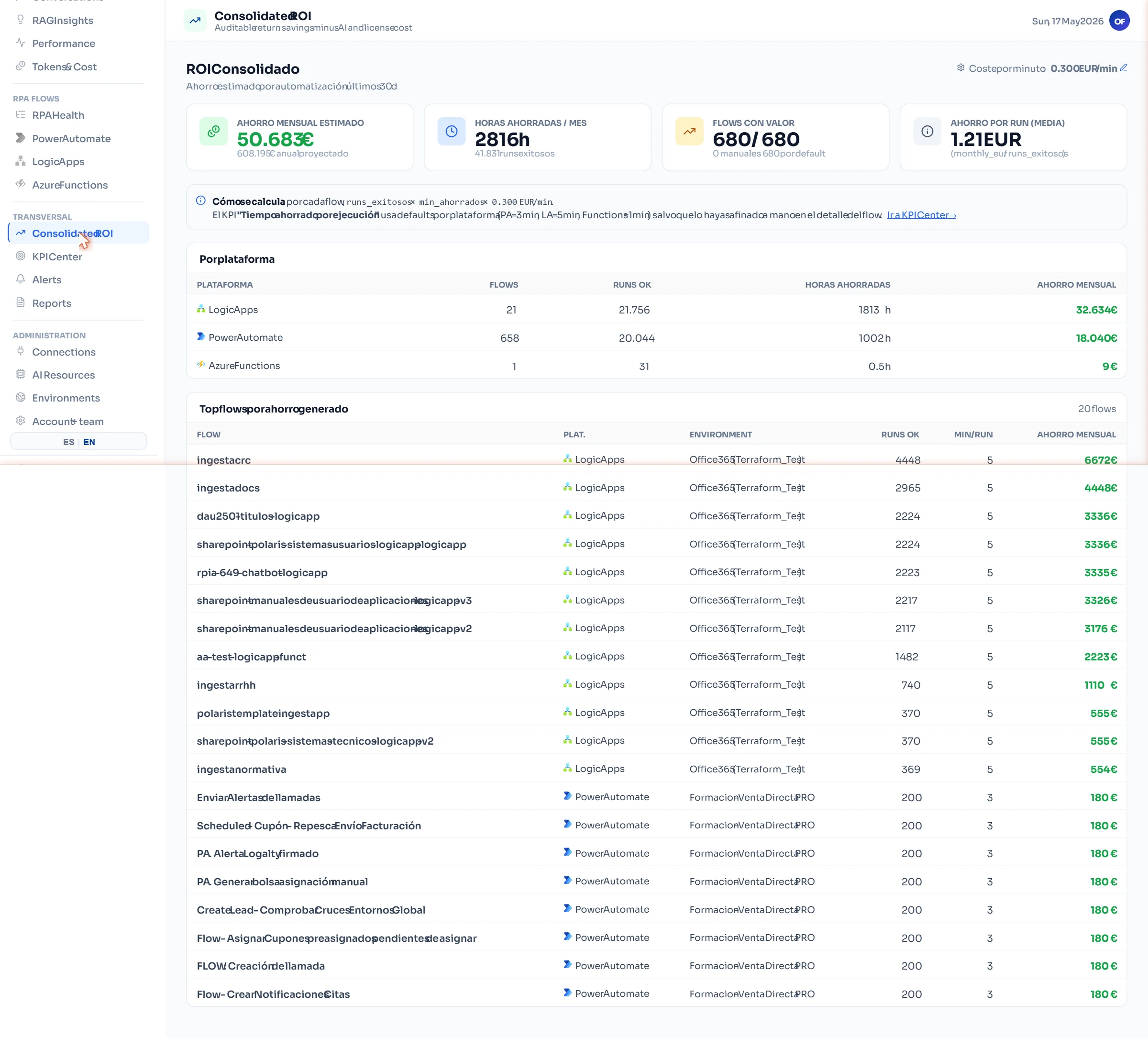Click flow FLOW Creación de llamada
The image size is (1148, 1038).
click(x=261, y=966)
